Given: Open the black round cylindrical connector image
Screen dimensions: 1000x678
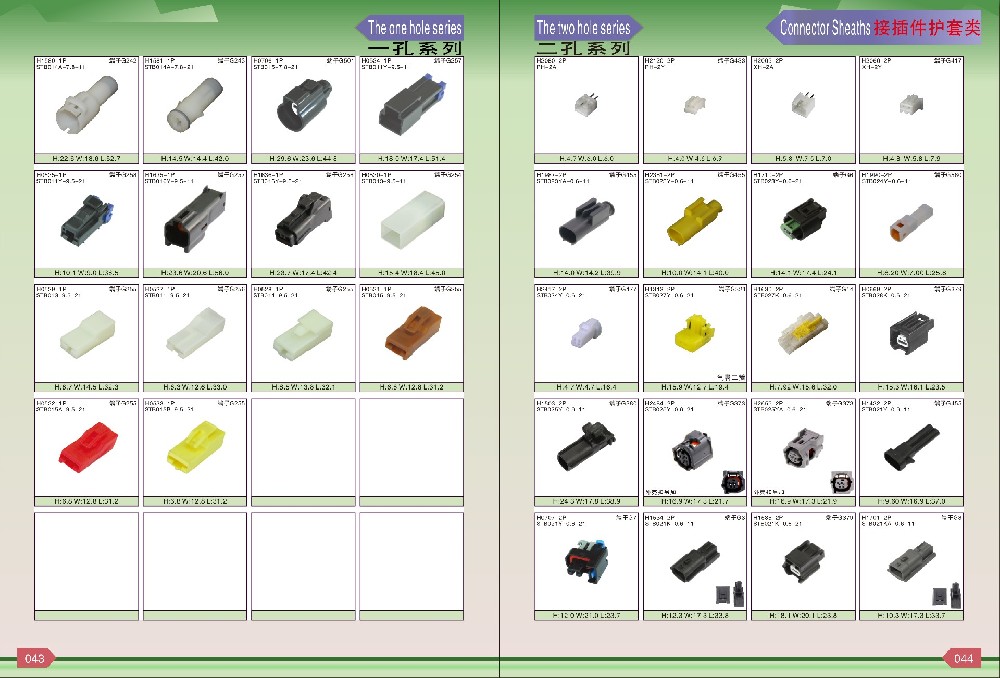Looking at the screenshot, I should click(304, 104).
